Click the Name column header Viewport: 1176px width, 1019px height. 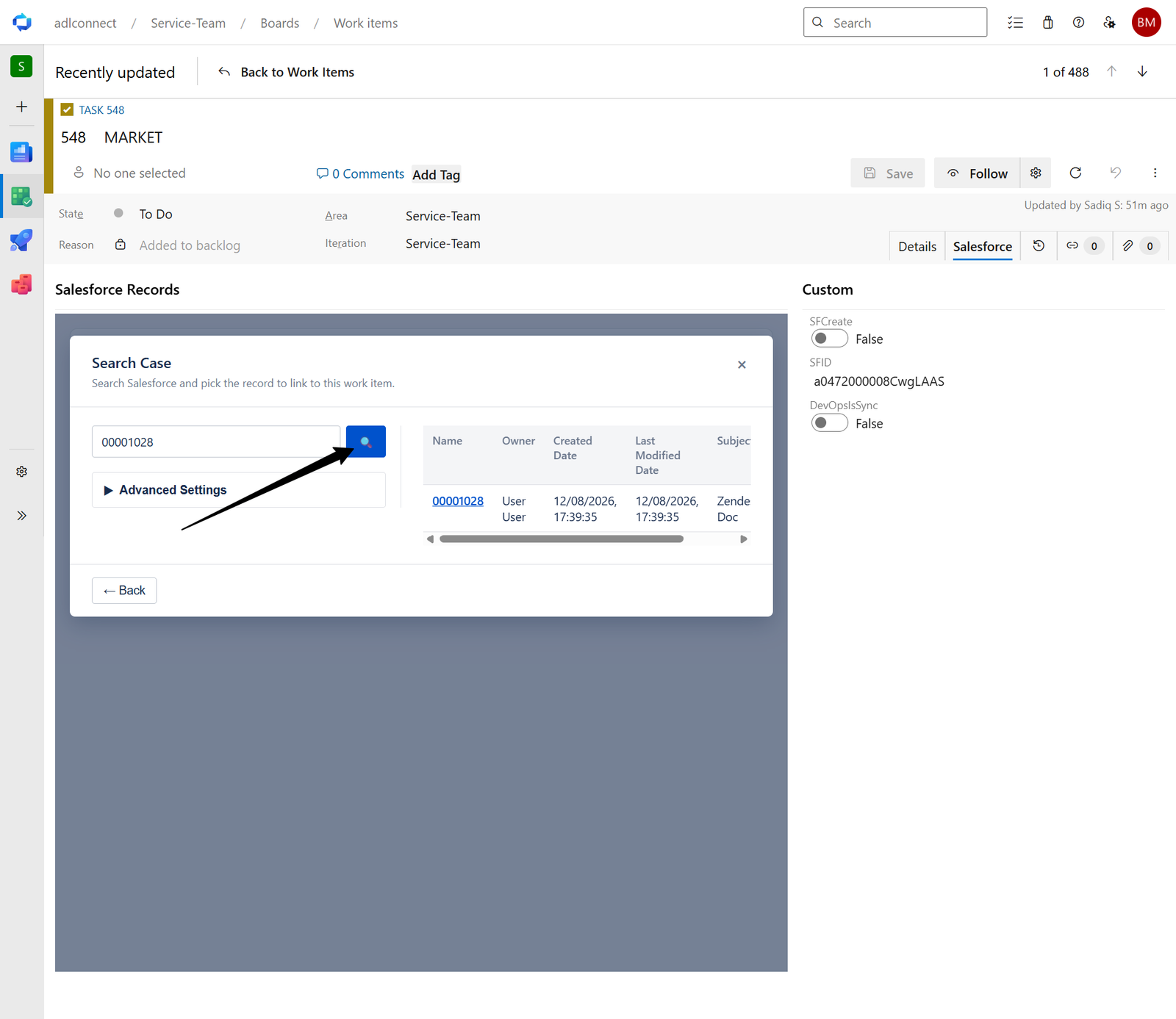tap(448, 441)
